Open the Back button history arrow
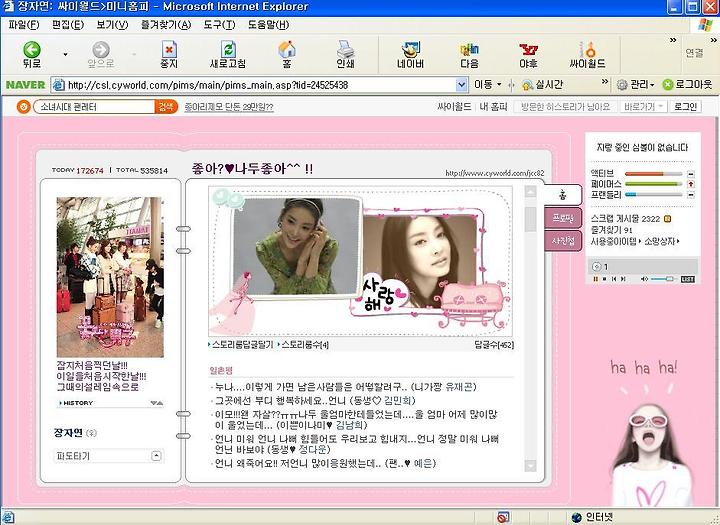Image resolution: width=720 pixels, height=525 pixels. (x=65, y=55)
